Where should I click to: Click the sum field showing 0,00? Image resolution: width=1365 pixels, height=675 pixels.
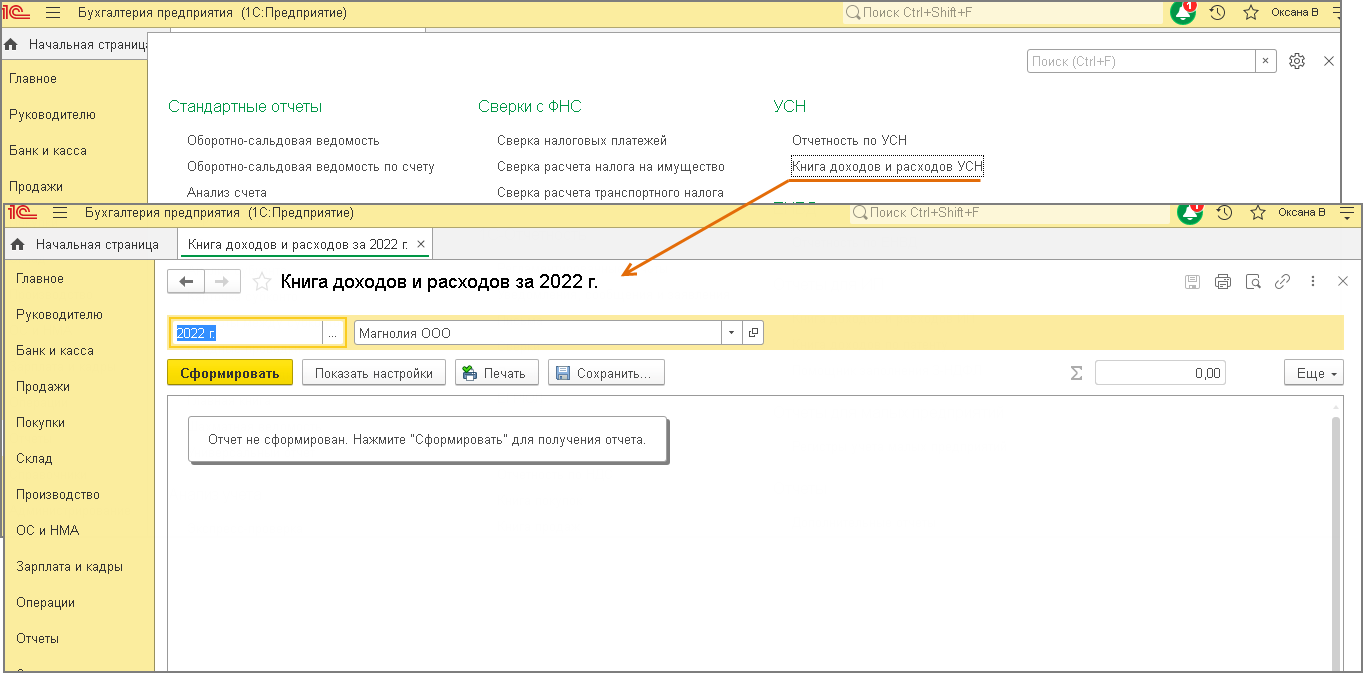click(1160, 373)
